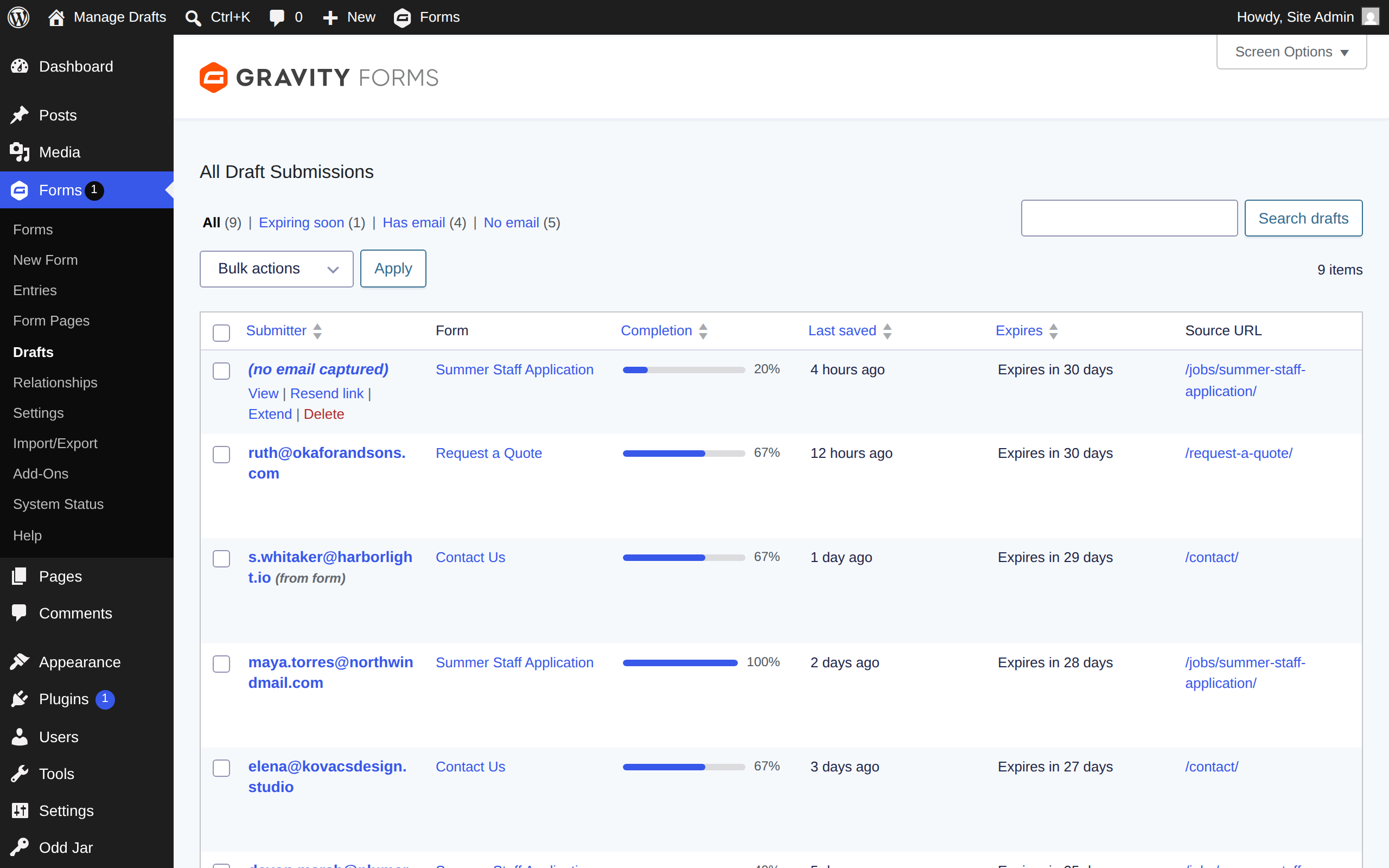
Task: Click the Site Admin avatar icon
Action: (x=1370, y=17)
